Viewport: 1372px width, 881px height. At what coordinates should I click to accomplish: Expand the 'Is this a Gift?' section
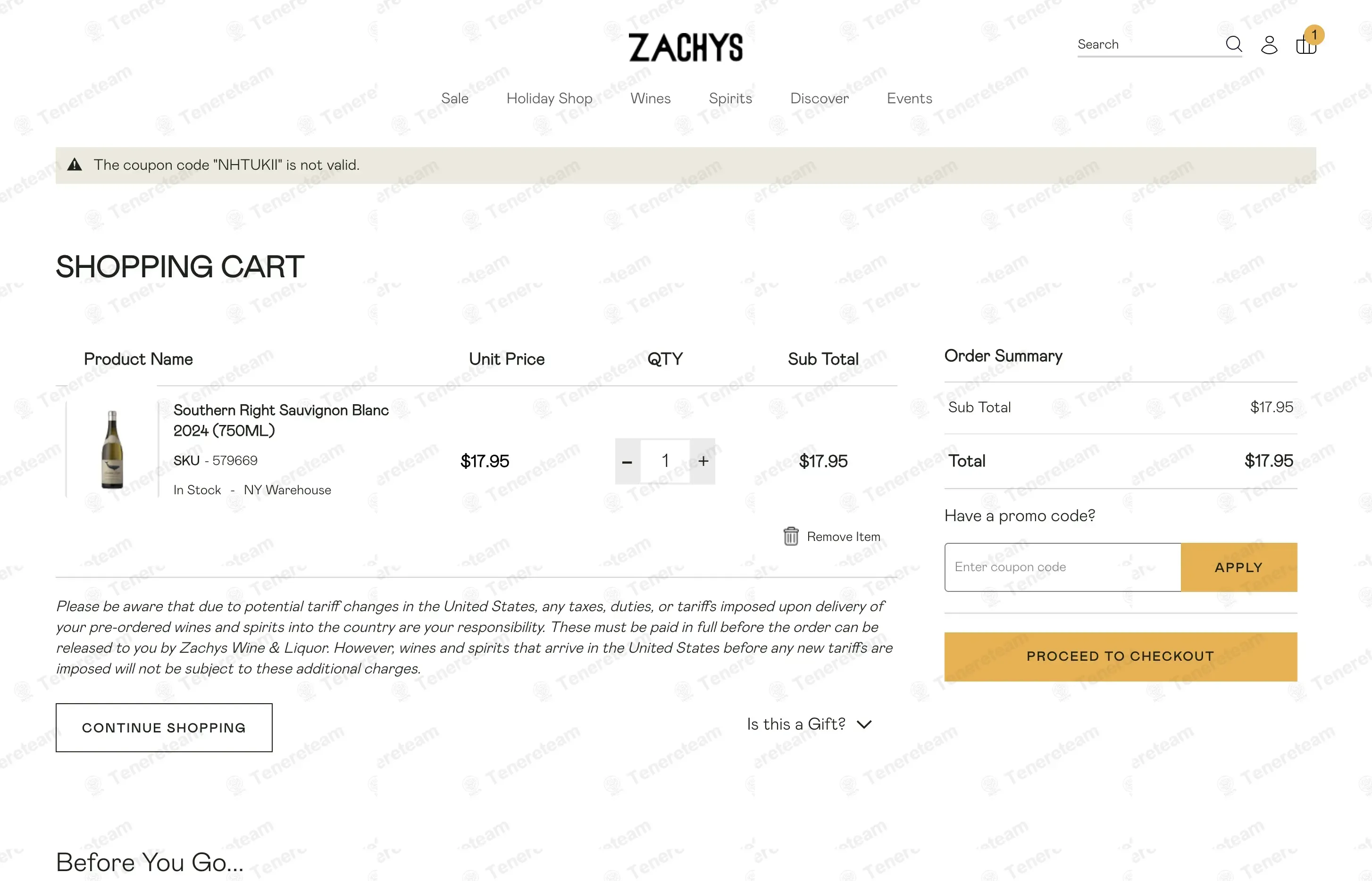[809, 724]
